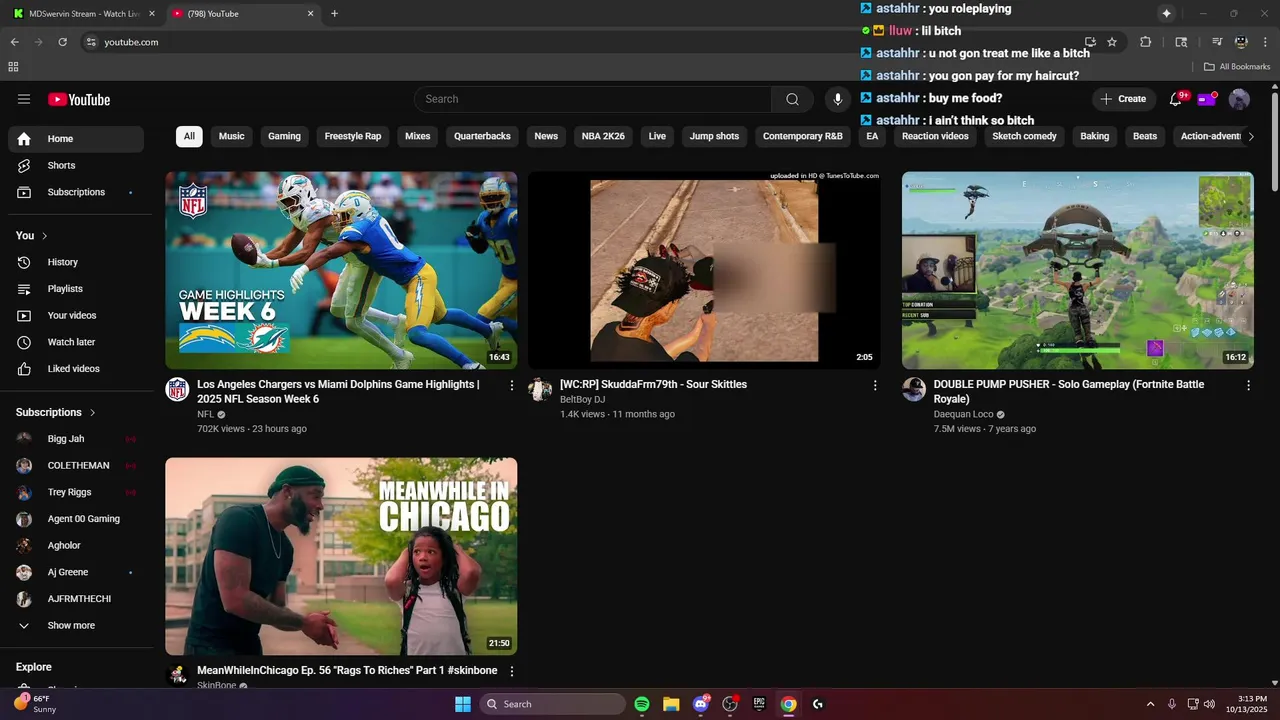1280x720 pixels.
Task: Open Bigg Jah subscription channel
Action: pyautogui.click(x=76, y=439)
